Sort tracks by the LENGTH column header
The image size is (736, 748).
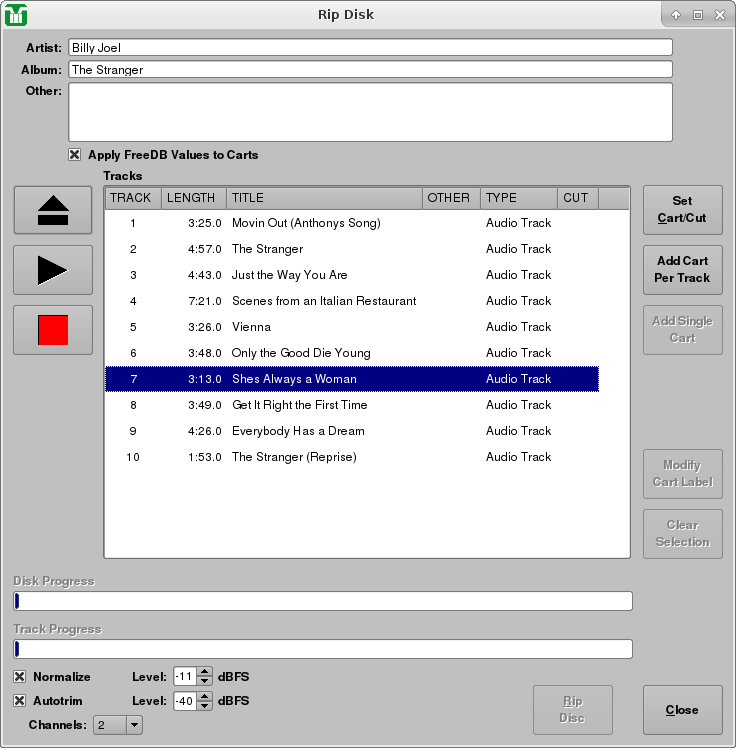193,198
